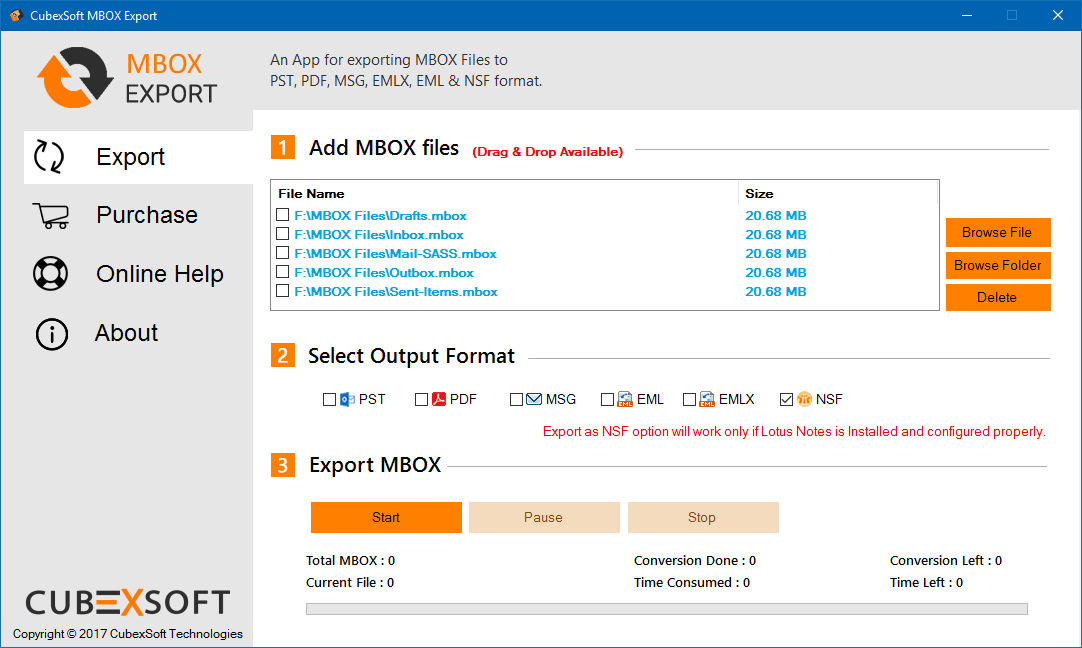Click the Time Consumed : 0 status

[692, 582]
